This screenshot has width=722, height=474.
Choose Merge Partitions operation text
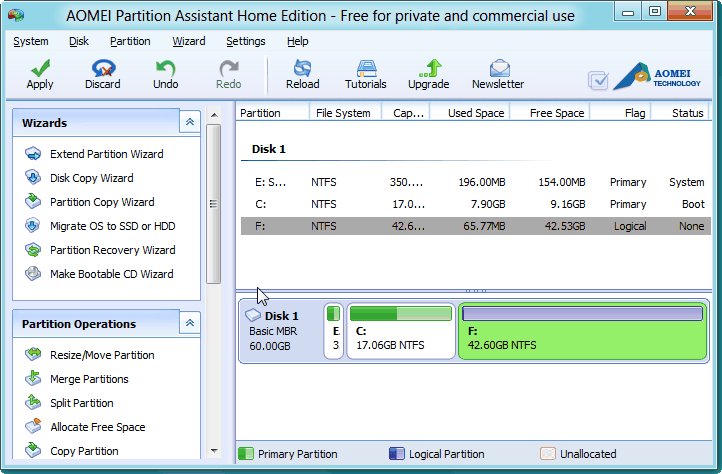pos(89,379)
